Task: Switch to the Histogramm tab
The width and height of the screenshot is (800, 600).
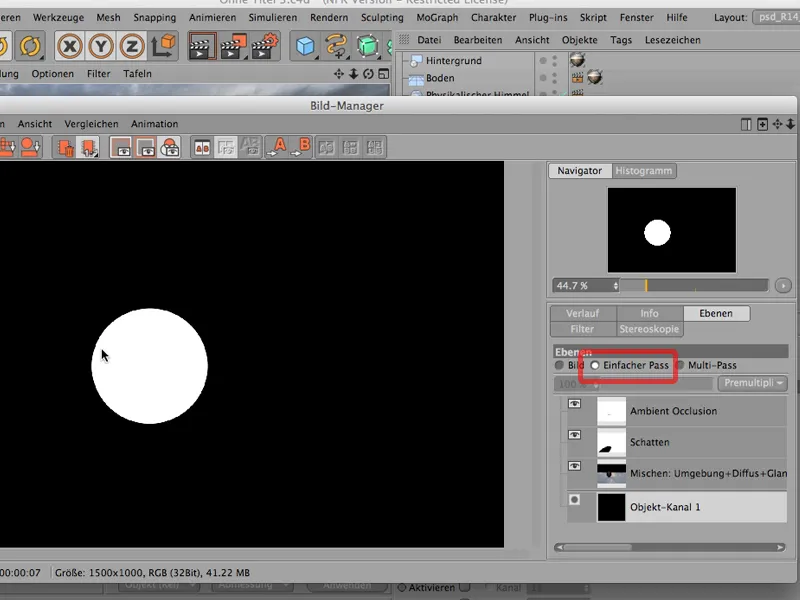Action: click(644, 171)
